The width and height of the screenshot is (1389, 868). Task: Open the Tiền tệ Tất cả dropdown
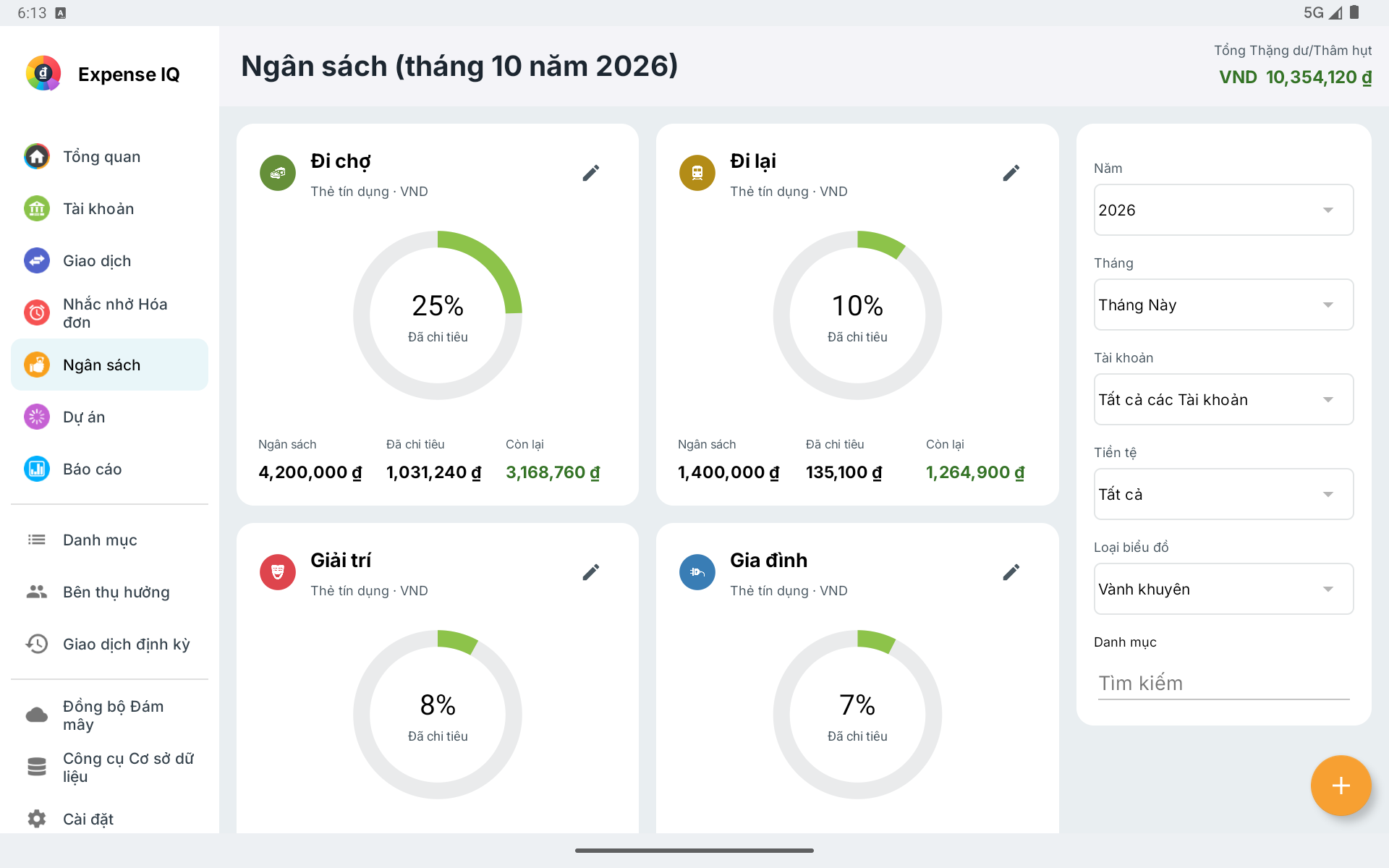[1223, 494]
